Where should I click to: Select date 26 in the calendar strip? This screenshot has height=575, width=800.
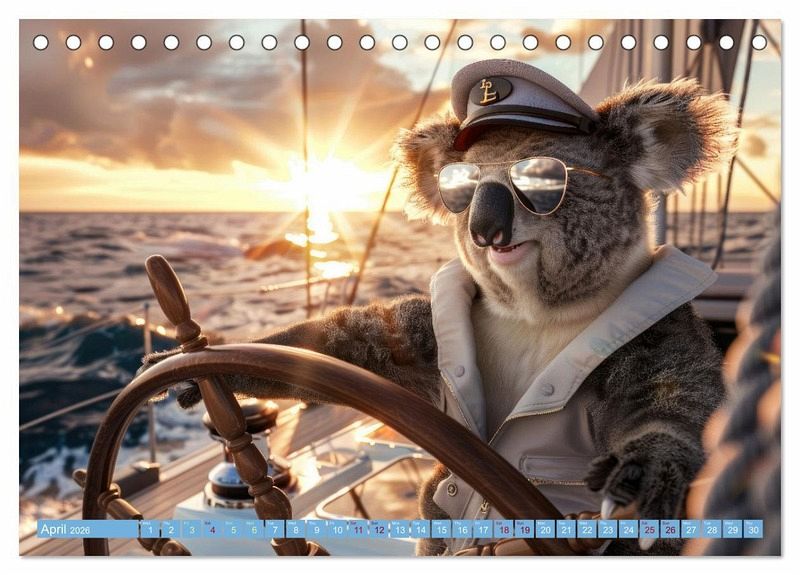(x=670, y=529)
